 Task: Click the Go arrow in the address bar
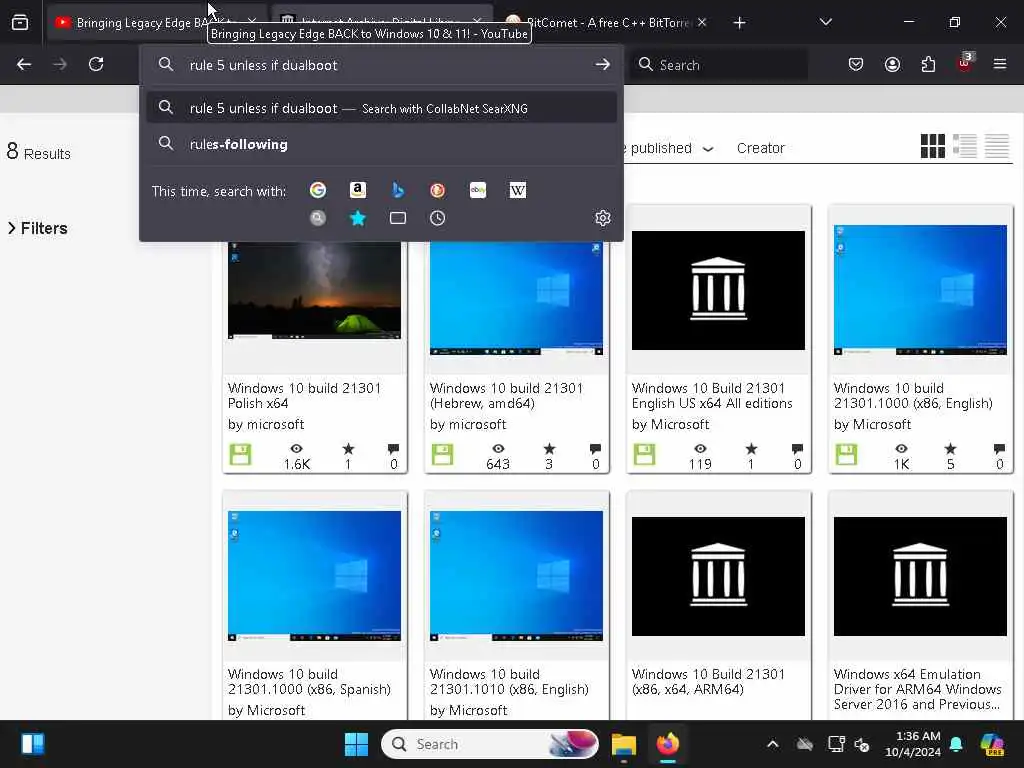point(603,64)
